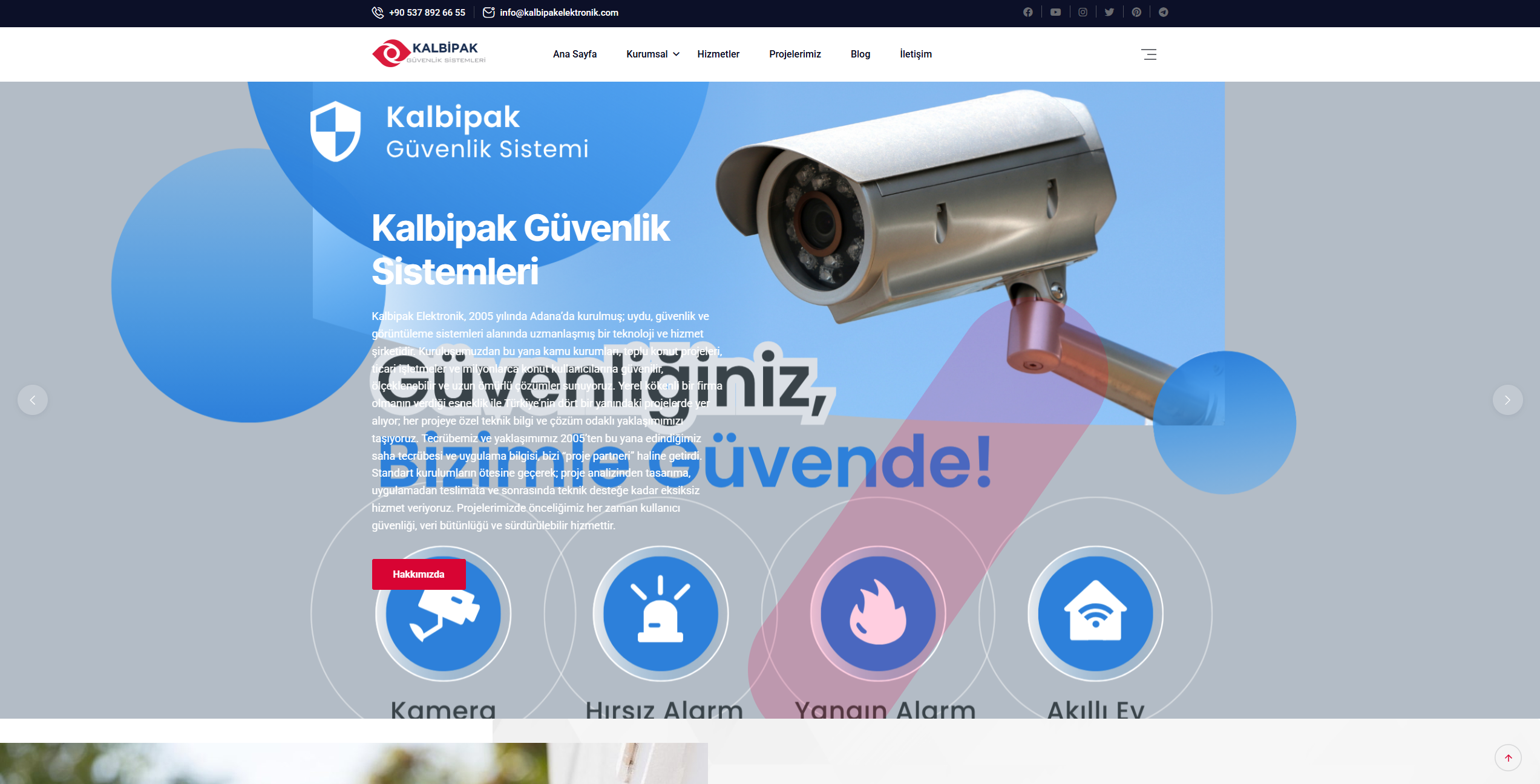The width and height of the screenshot is (1540, 784).
Task: Navigate to Projelerimiz page
Action: (795, 54)
